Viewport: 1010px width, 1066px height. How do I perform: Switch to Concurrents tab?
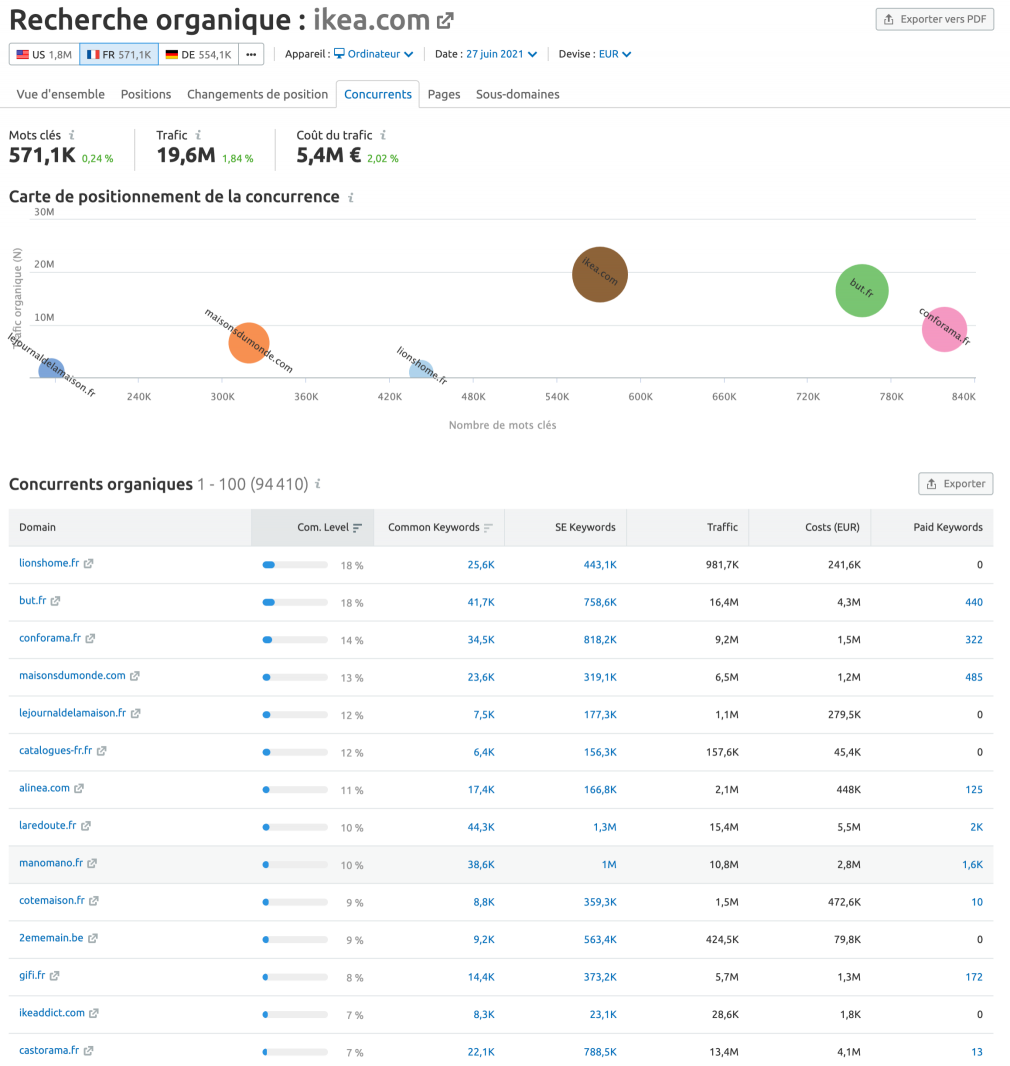tap(378, 94)
